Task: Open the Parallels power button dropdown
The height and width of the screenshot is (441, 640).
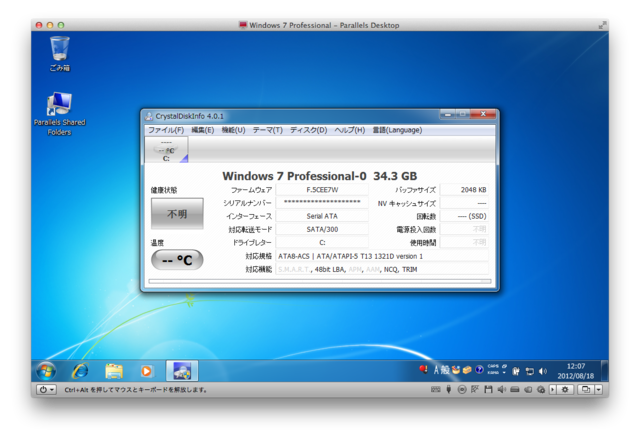Action: 46,390
